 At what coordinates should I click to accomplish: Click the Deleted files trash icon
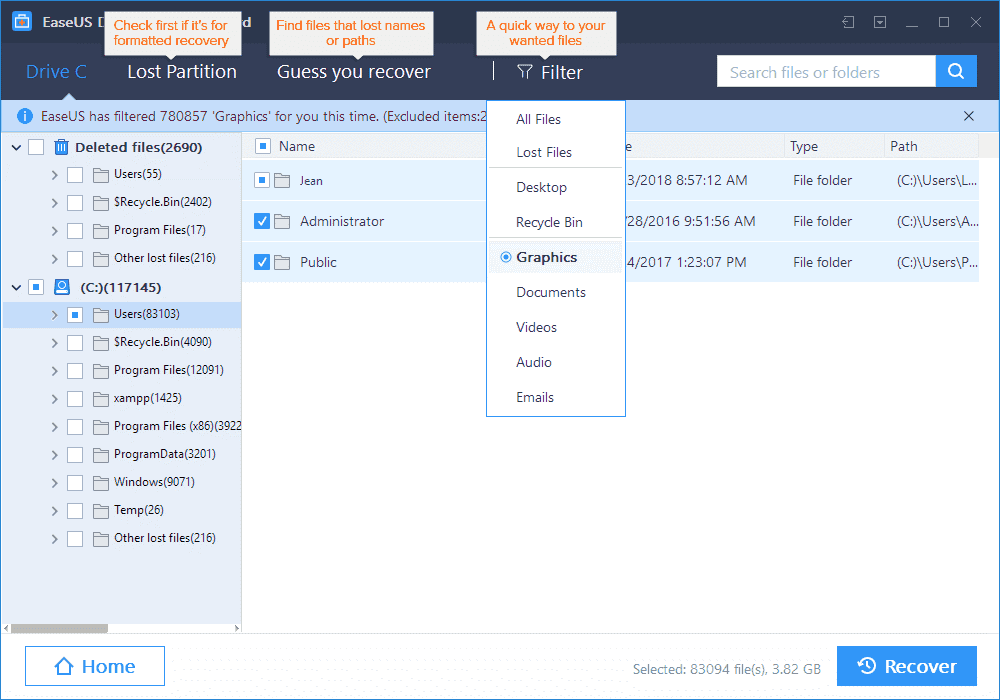(61, 147)
